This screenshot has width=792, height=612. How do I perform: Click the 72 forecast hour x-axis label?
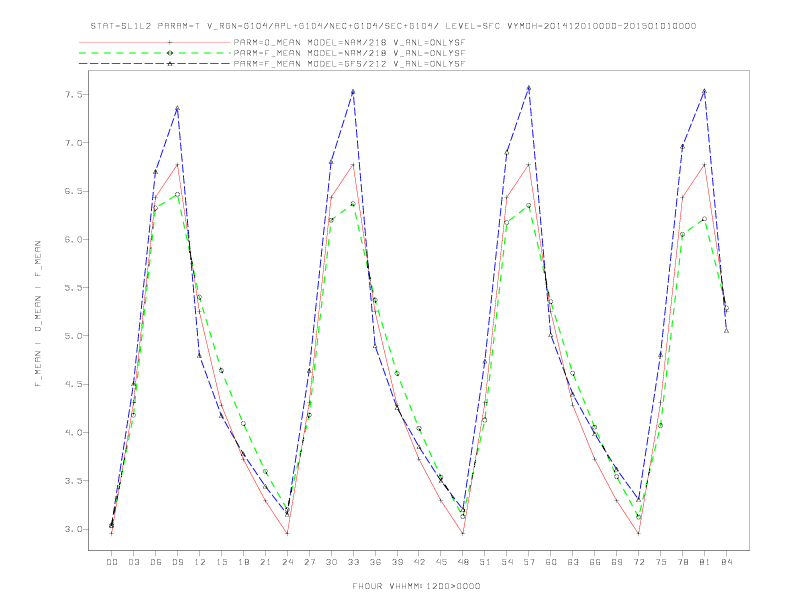click(639, 562)
